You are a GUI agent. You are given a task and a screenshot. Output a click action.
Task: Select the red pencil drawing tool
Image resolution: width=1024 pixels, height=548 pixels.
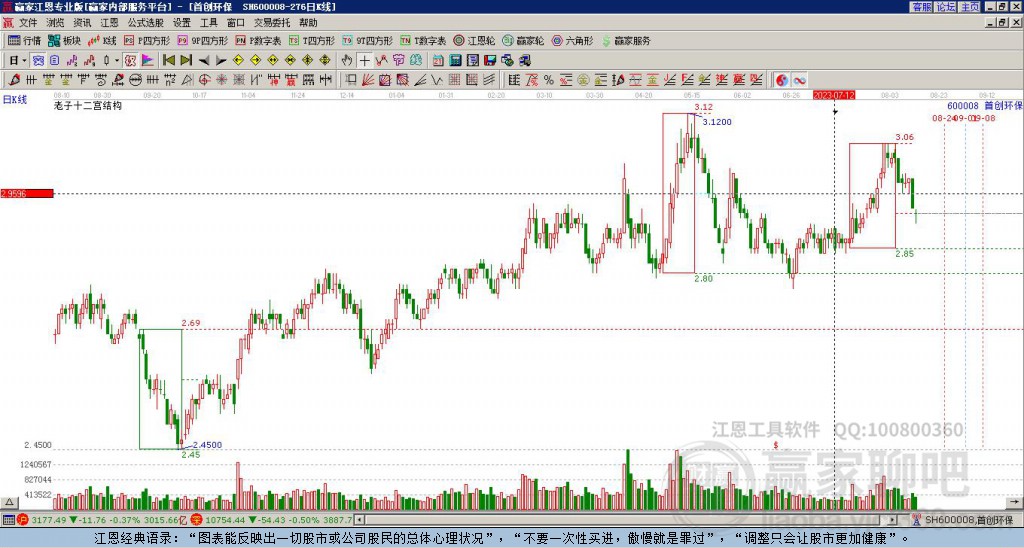14,80
